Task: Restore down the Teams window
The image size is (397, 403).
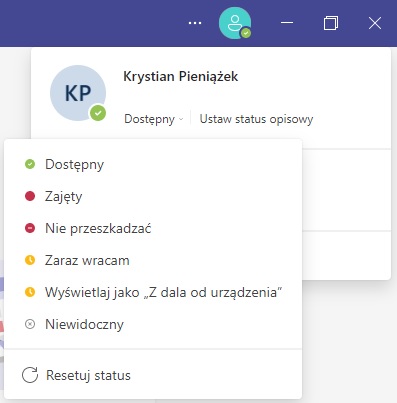Action: click(331, 23)
